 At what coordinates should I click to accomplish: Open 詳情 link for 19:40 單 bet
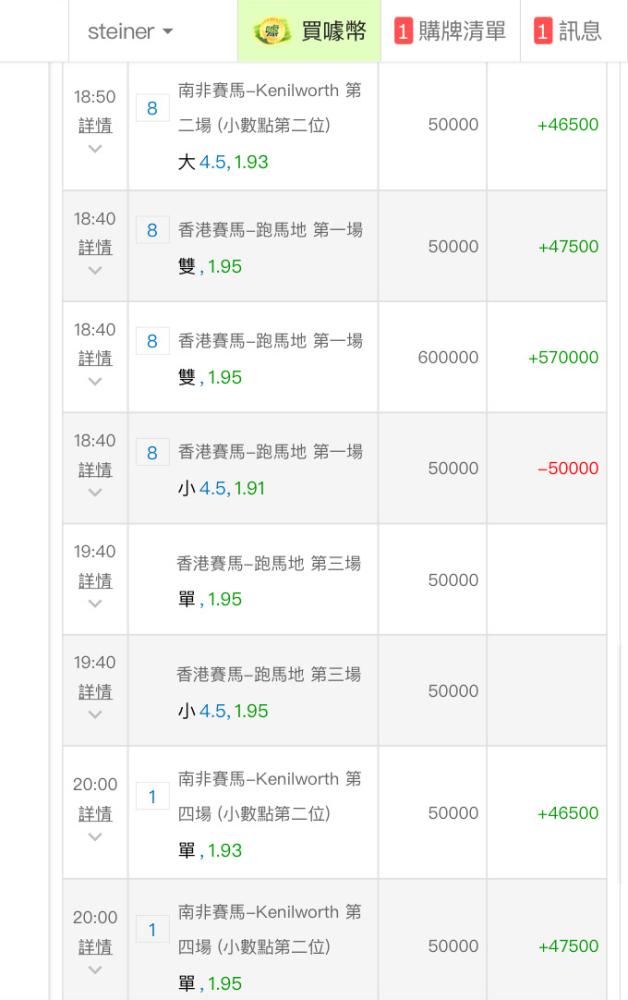coord(95,581)
